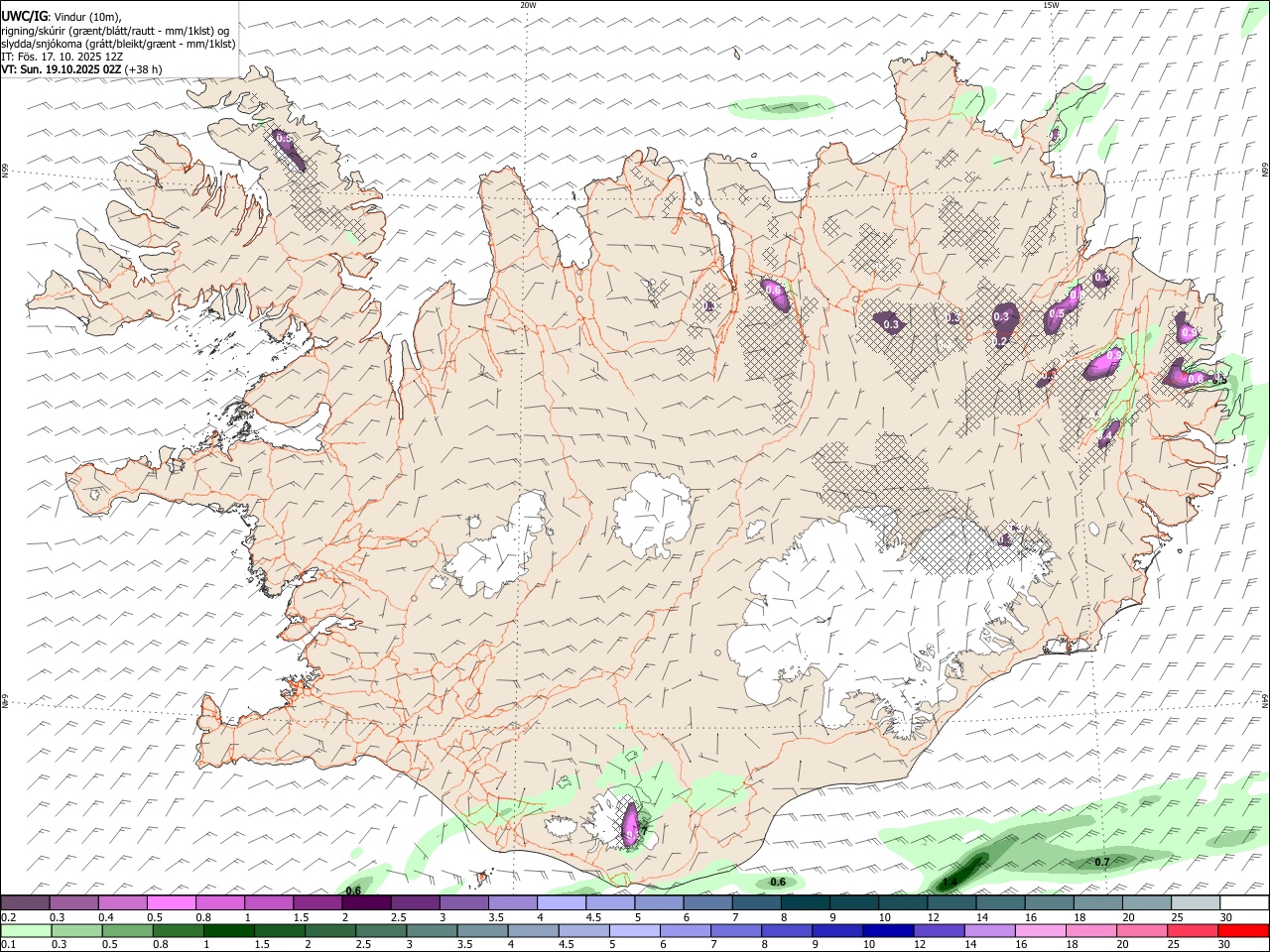
Task: Click the 20W longitude label
Action: point(528,5)
